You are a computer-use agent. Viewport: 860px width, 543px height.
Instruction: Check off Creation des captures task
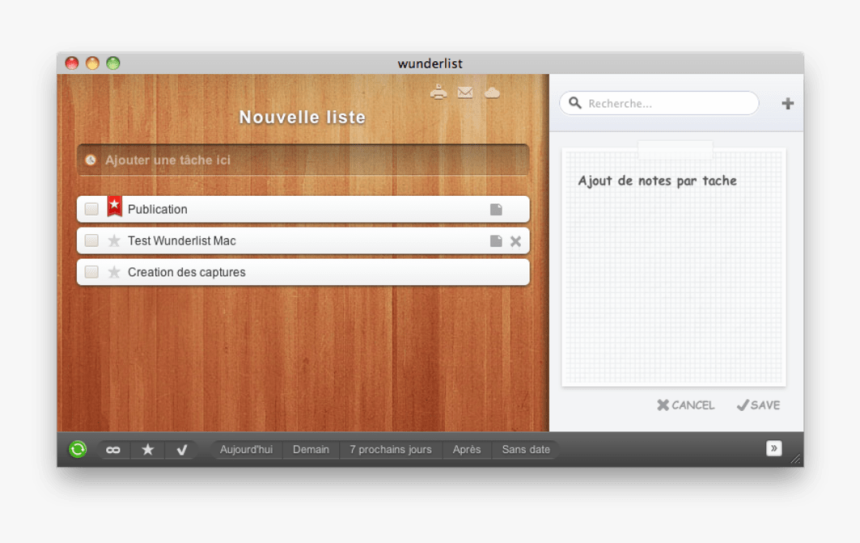(92, 272)
